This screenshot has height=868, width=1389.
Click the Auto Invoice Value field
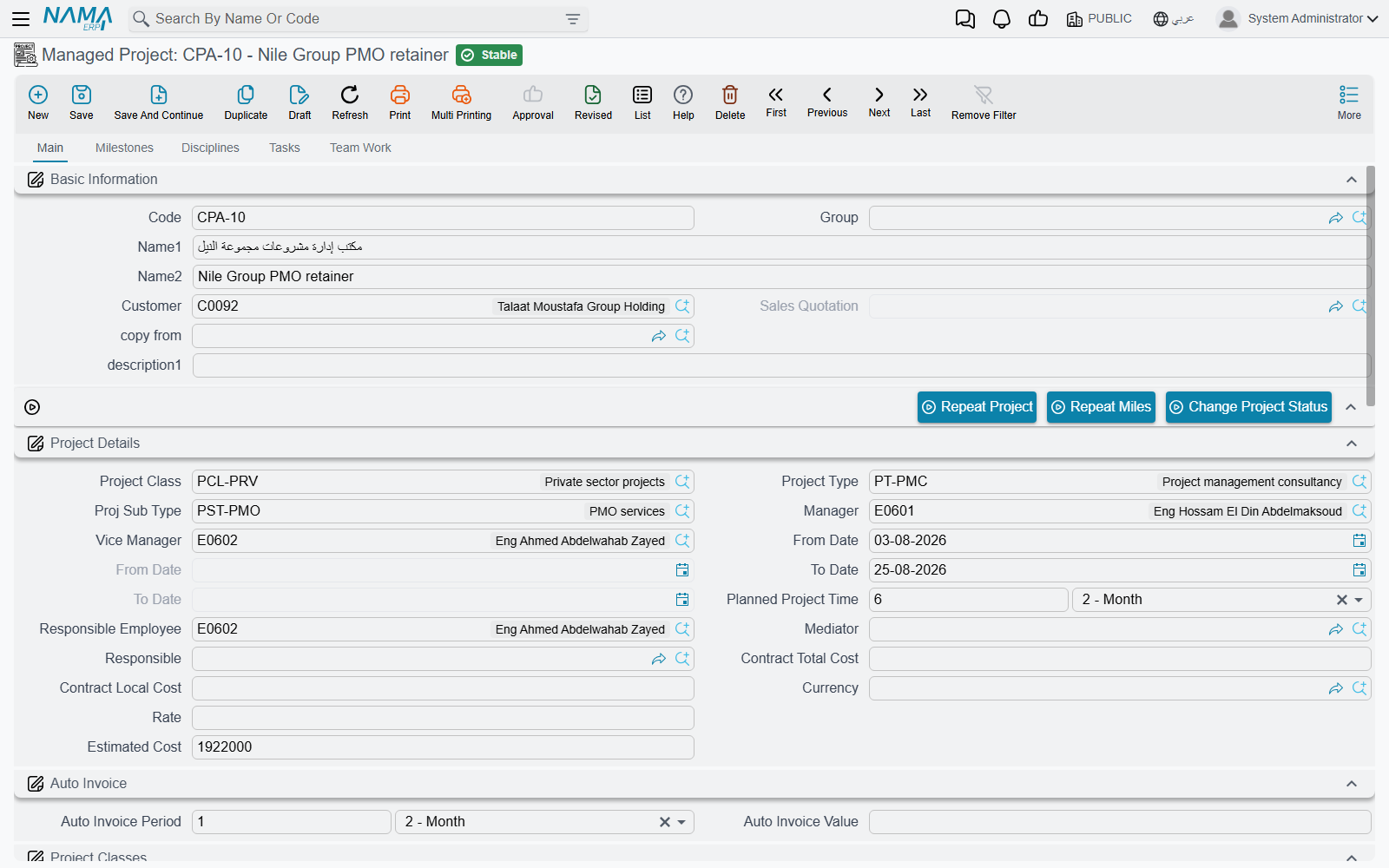1120,822
